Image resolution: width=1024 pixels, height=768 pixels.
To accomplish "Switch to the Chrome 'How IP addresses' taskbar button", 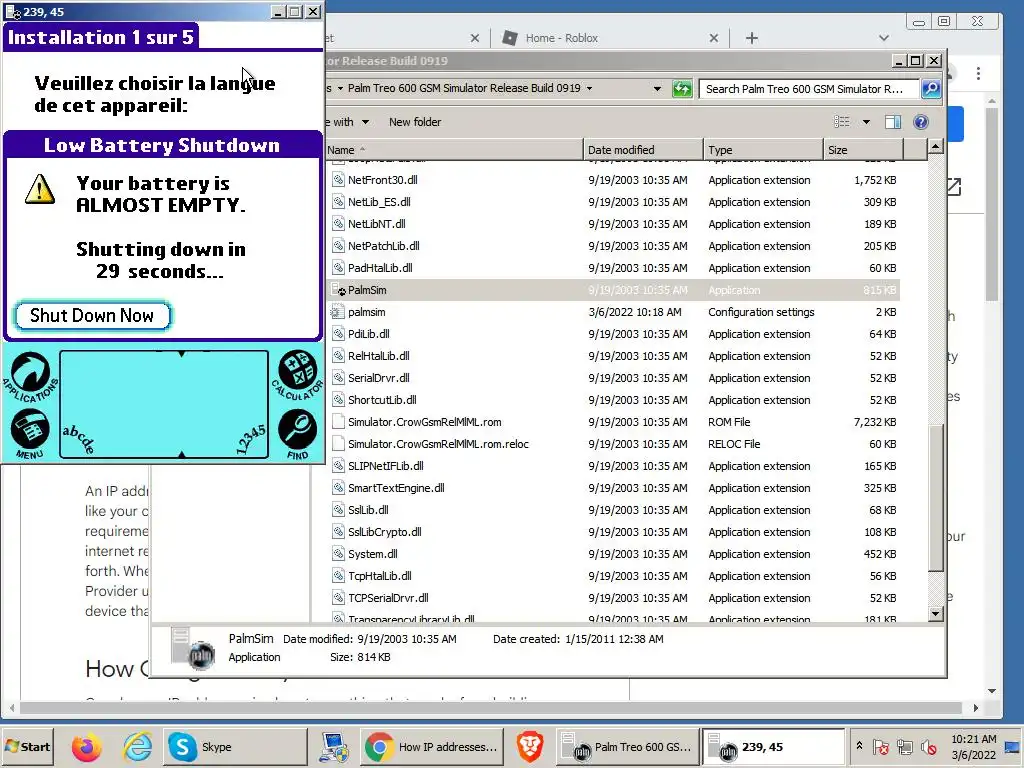I will coord(432,746).
